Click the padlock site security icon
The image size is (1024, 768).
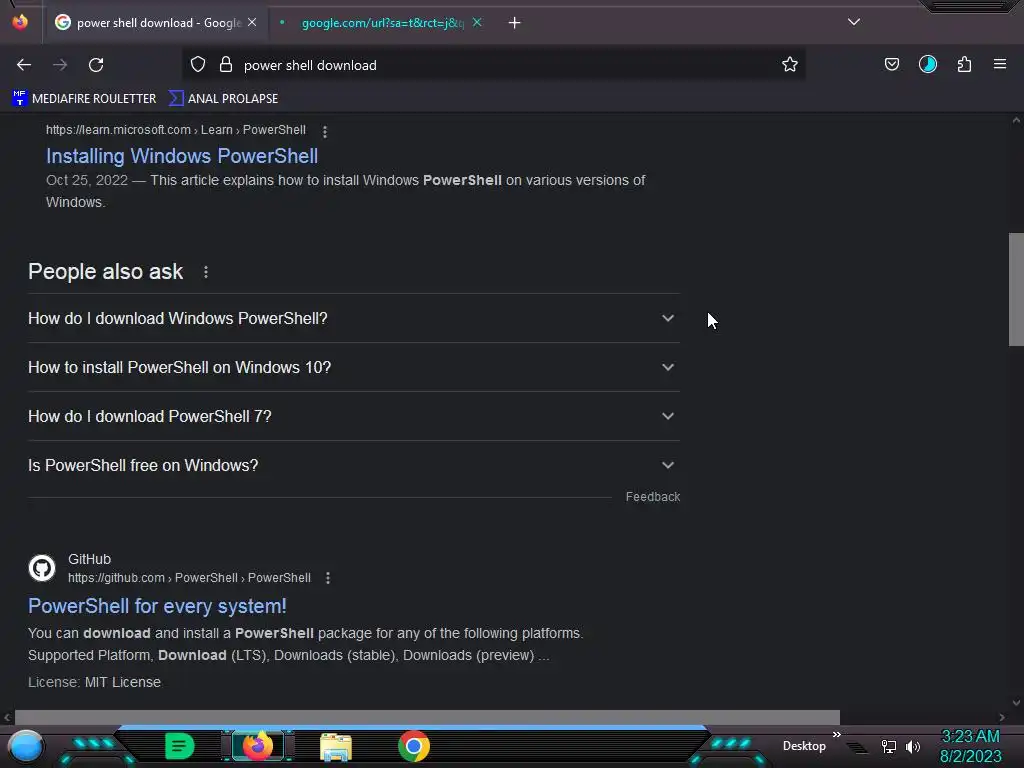226,65
